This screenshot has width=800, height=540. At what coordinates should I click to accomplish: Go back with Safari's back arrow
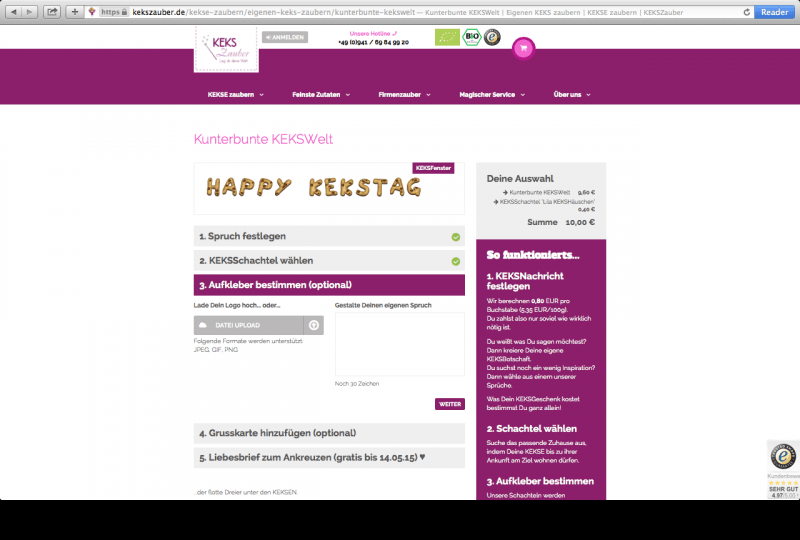click(14, 12)
